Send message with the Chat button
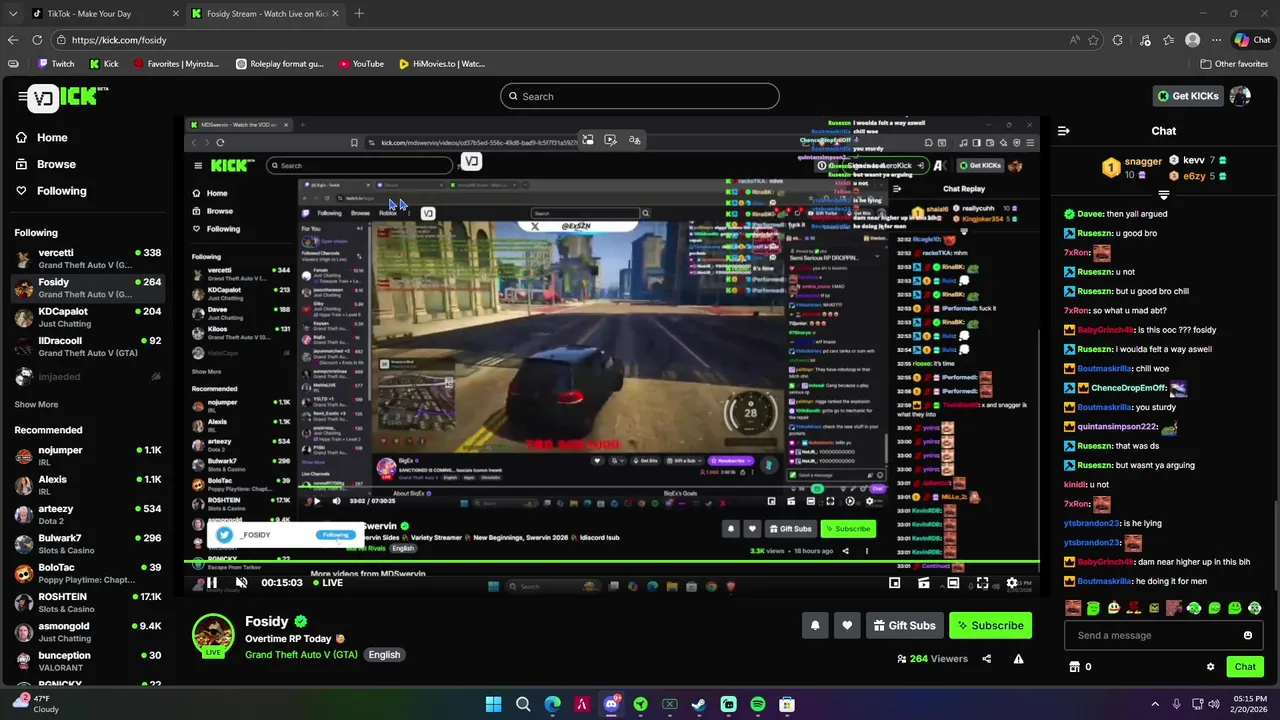The image size is (1280, 720). (x=1245, y=667)
